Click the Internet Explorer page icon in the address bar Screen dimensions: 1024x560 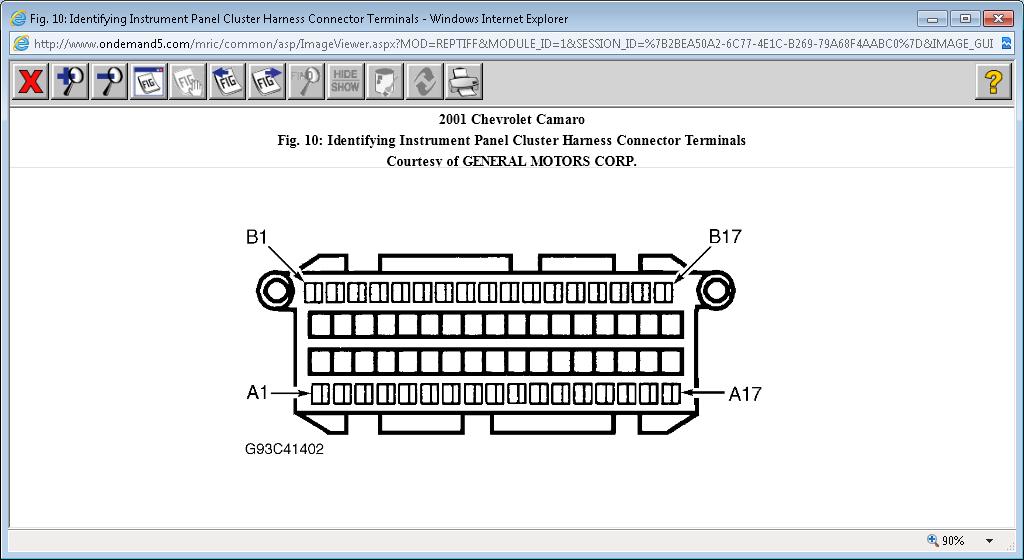point(21,44)
